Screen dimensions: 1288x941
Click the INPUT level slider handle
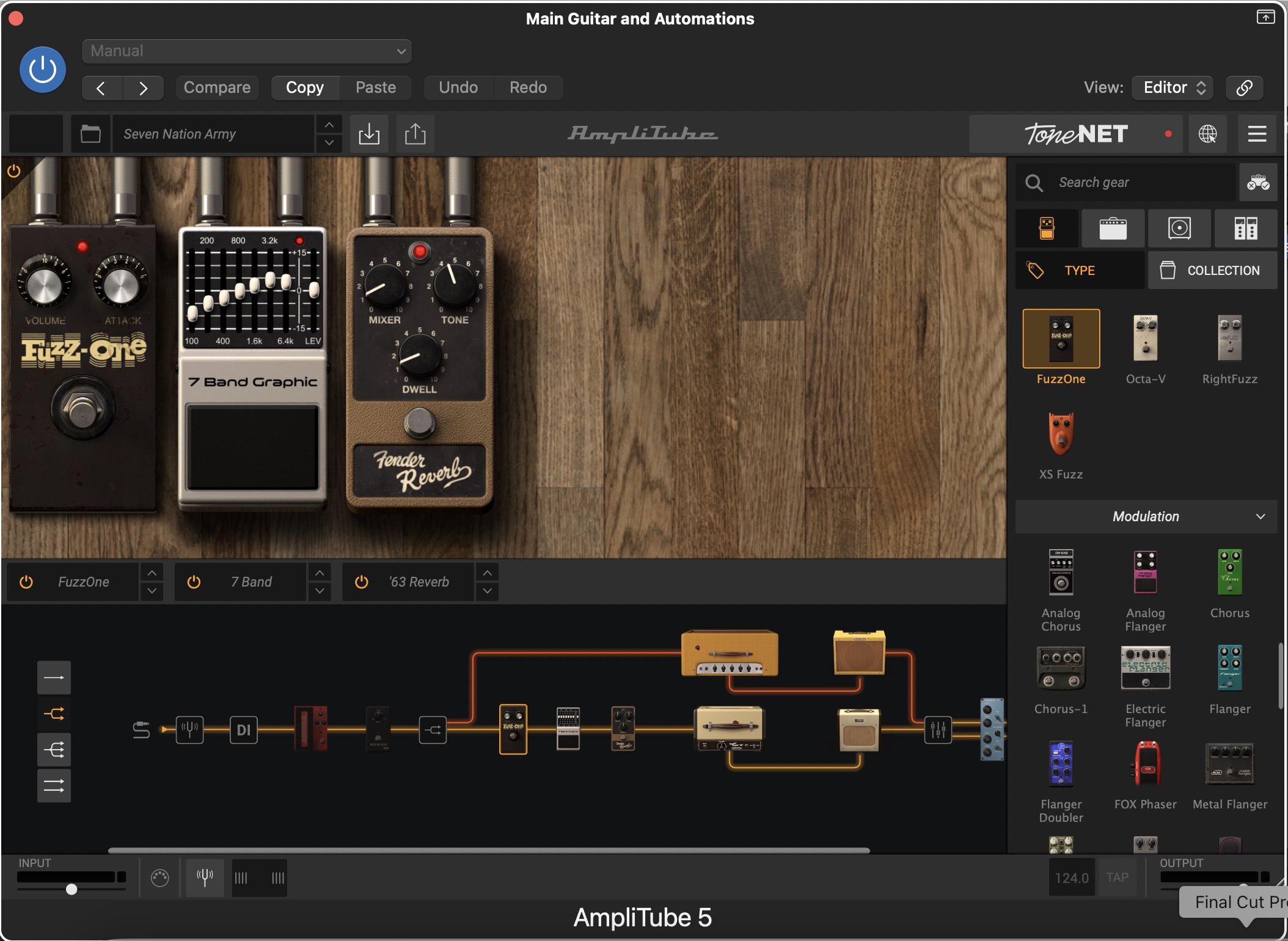pos(71,889)
